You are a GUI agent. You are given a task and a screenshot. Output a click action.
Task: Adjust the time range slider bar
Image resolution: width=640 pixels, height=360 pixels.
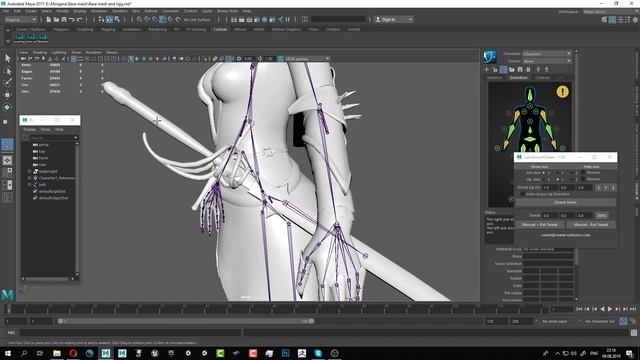tap(186, 321)
